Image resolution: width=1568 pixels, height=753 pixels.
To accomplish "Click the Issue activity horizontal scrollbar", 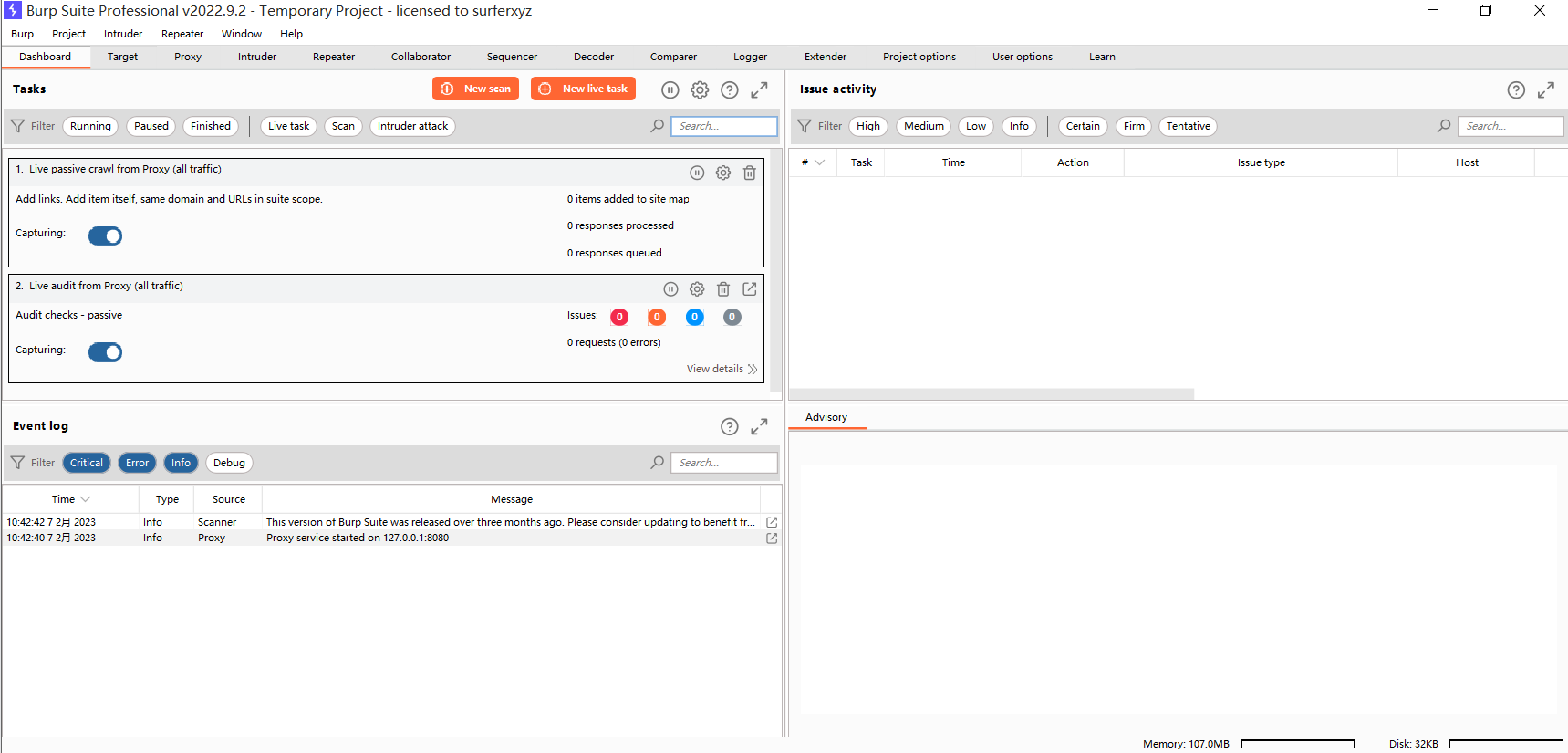I will click(992, 394).
